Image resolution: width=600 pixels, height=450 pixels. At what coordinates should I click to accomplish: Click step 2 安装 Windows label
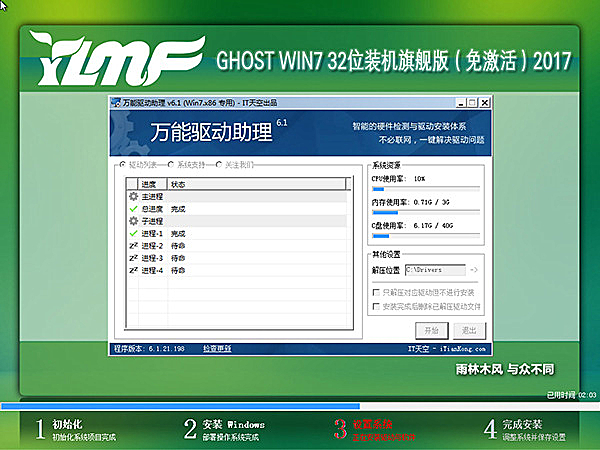coord(233,424)
